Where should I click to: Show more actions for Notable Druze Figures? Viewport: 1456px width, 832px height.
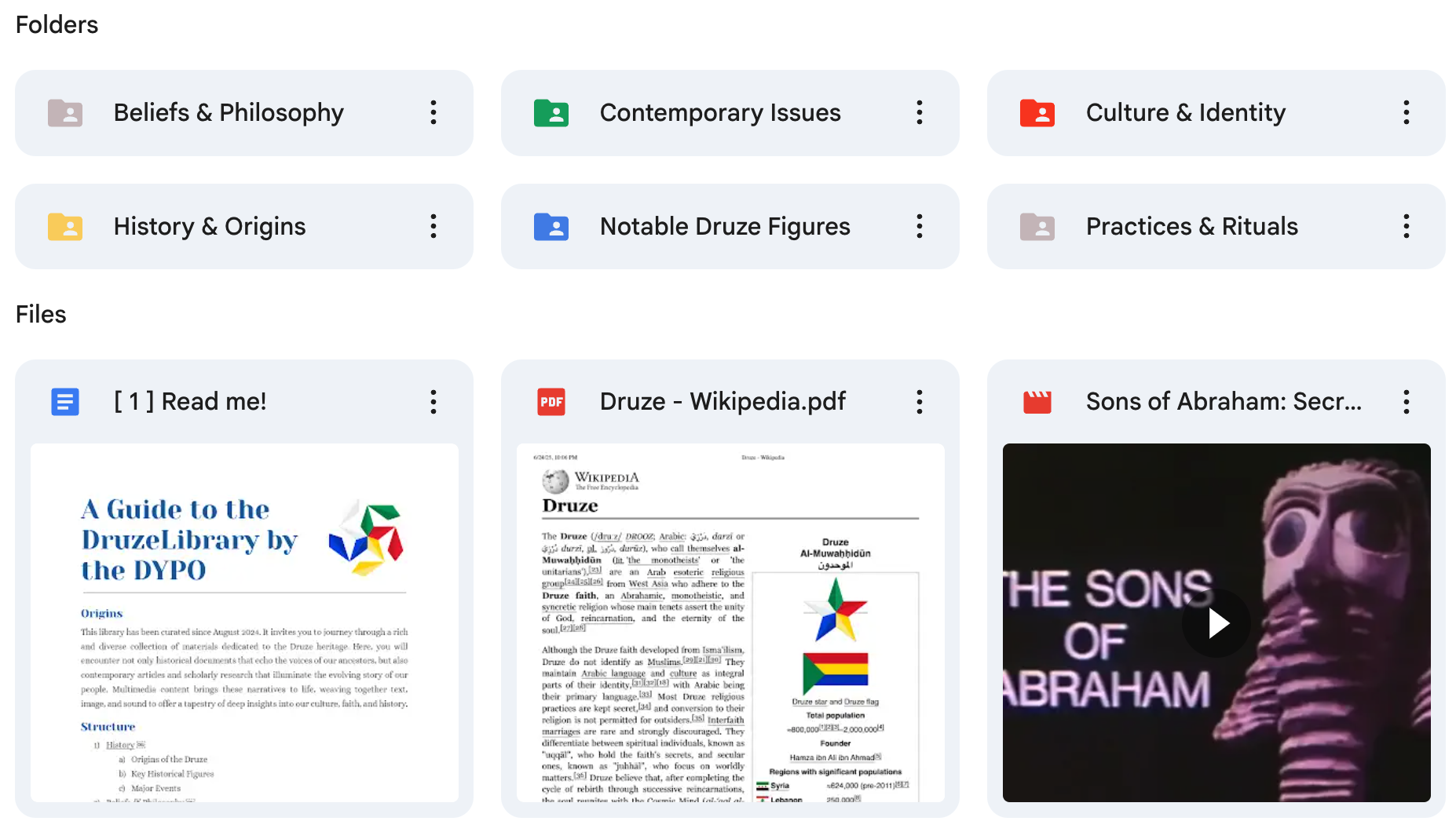pos(920,227)
